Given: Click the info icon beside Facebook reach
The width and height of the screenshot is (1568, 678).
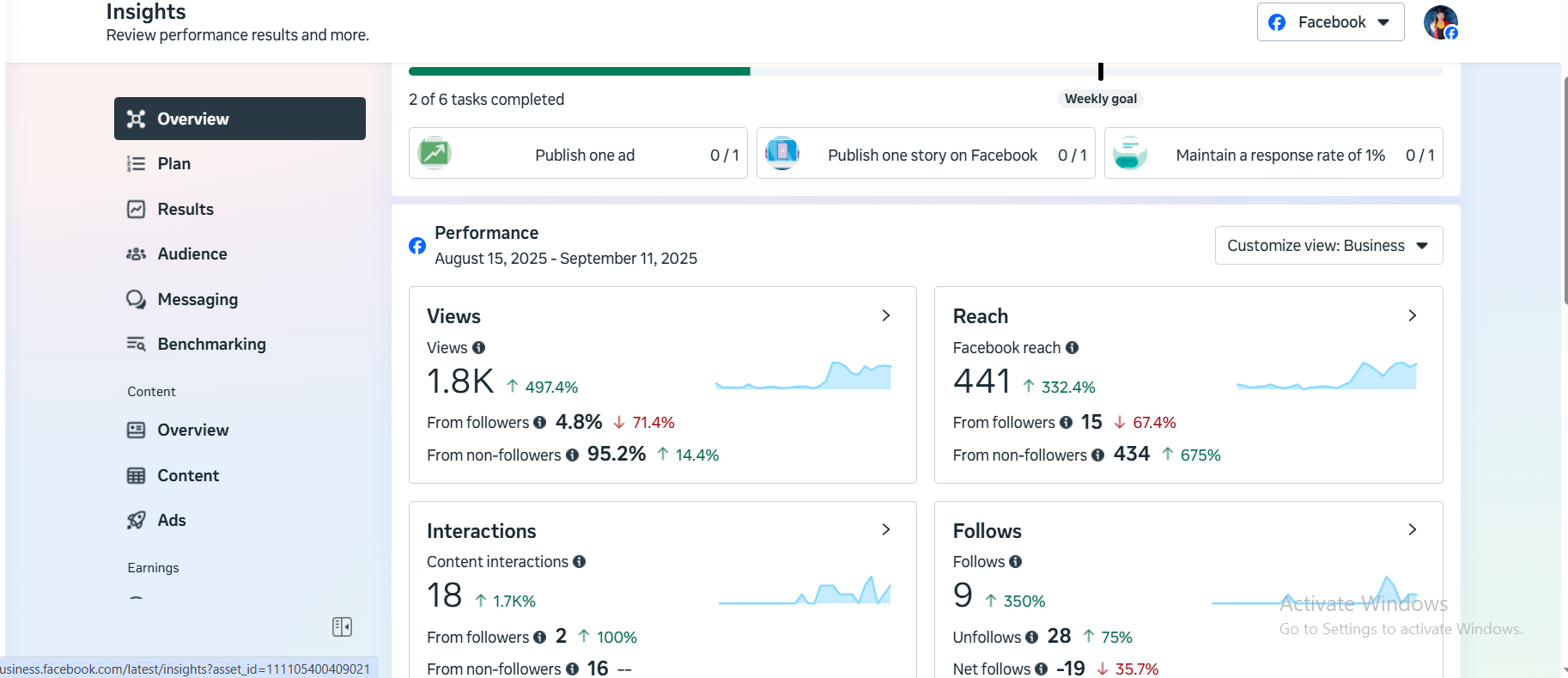Looking at the screenshot, I should point(1072,348).
